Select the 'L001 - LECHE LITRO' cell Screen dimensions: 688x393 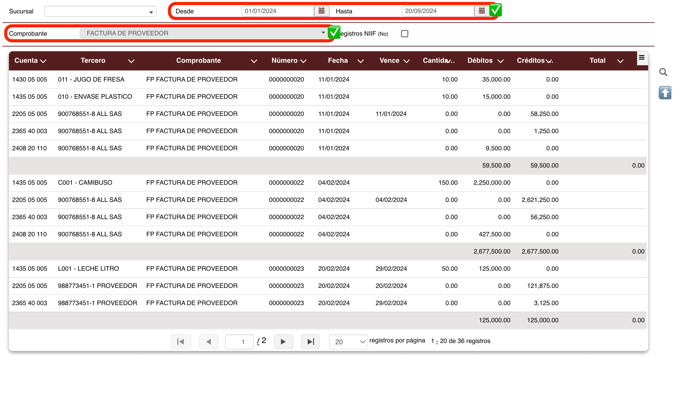88,268
